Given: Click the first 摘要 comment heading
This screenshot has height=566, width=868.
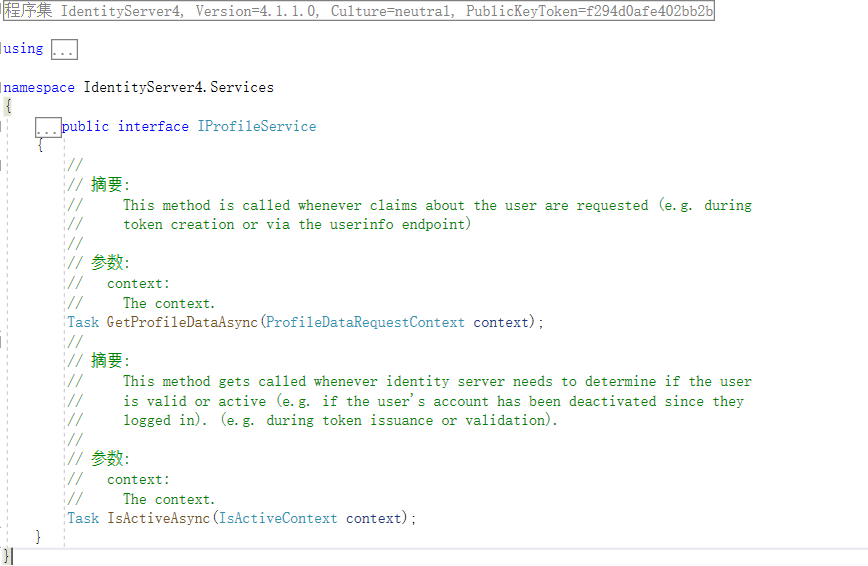Looking at the screenshot, I should tap(110, 184).
